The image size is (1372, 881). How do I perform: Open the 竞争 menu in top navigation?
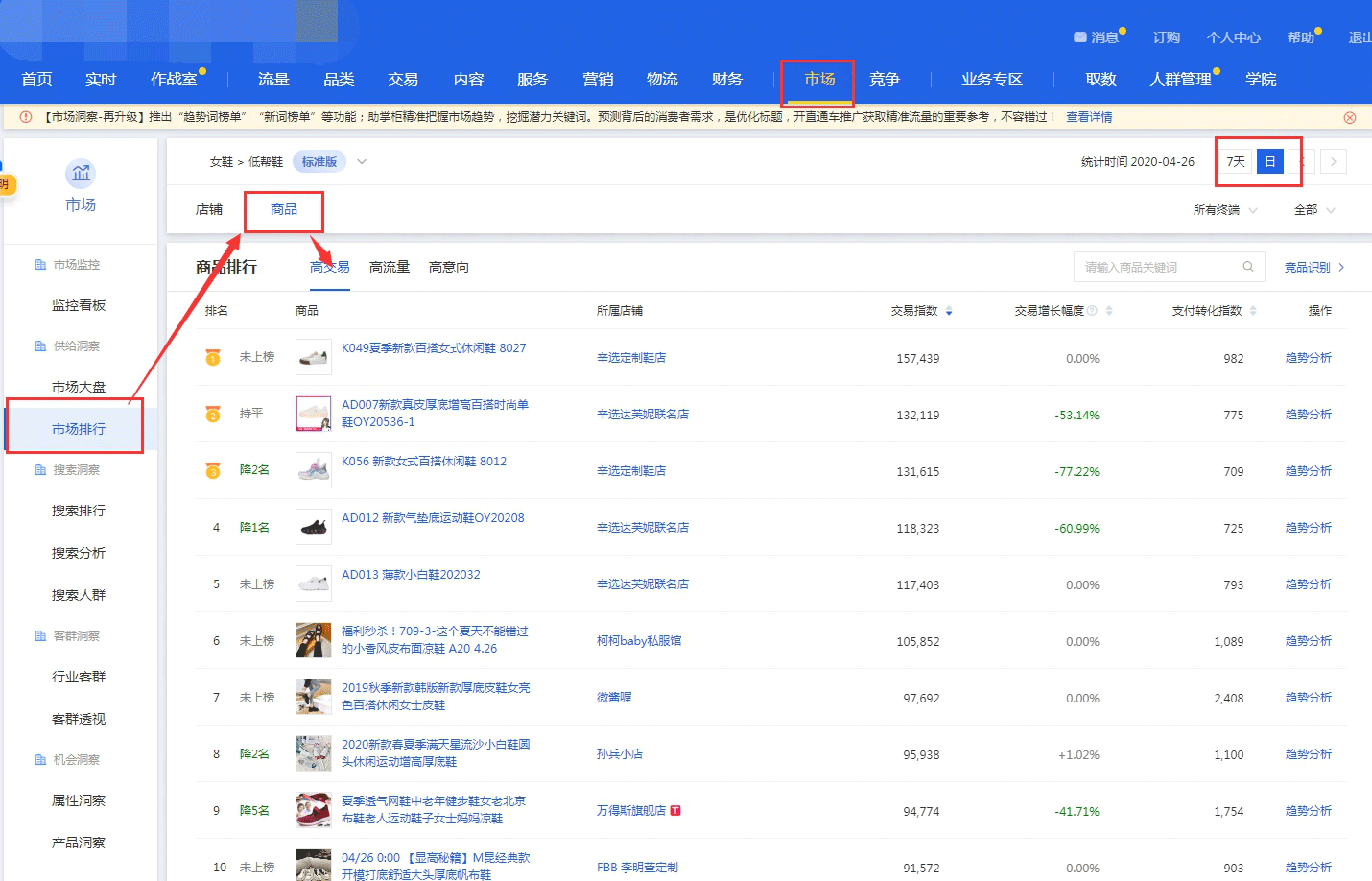pos(884,80)
